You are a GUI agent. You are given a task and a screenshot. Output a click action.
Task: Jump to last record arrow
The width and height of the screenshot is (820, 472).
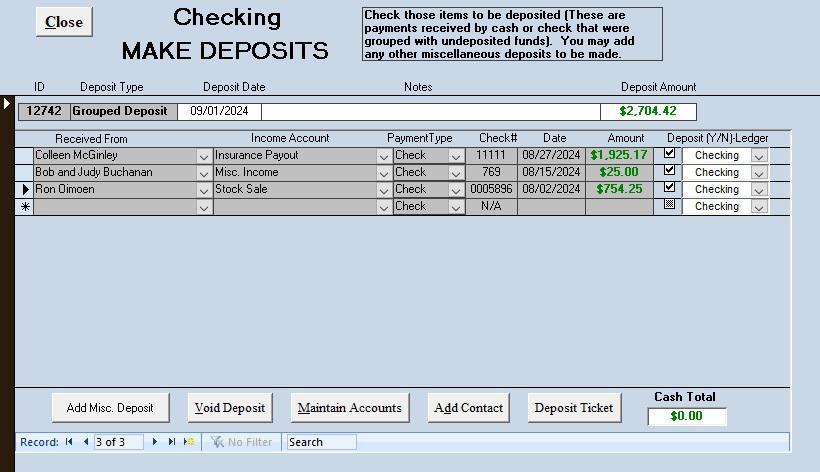[171, 442]
